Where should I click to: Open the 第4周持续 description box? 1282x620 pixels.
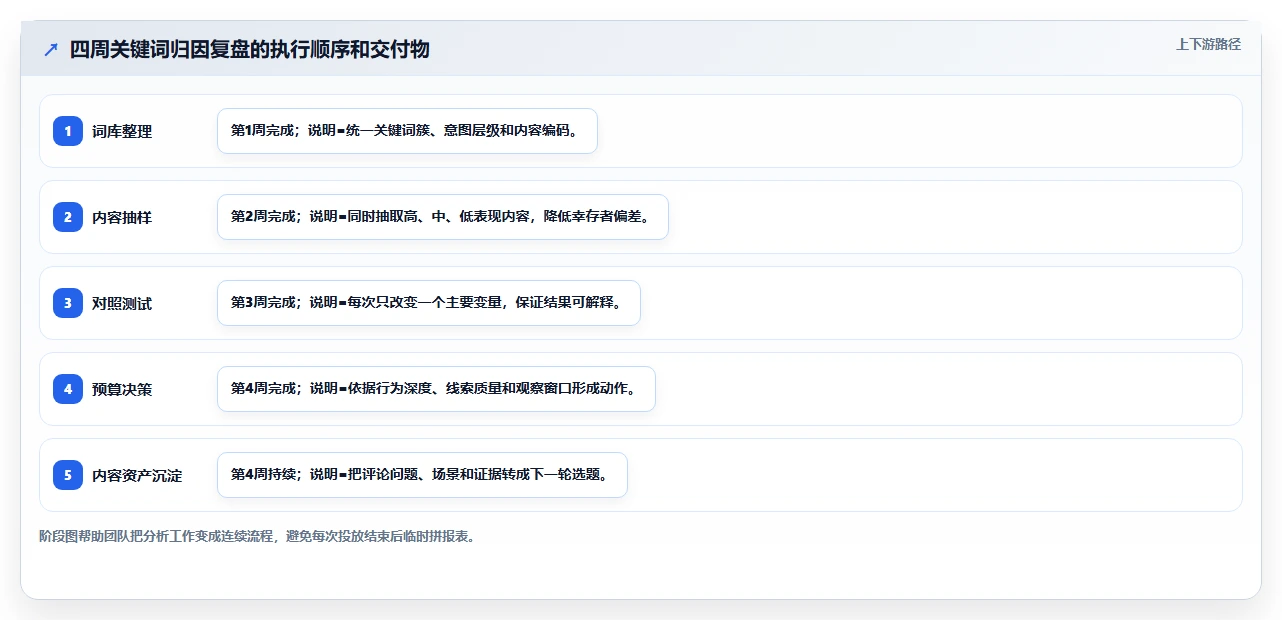(x=422, y=475)
